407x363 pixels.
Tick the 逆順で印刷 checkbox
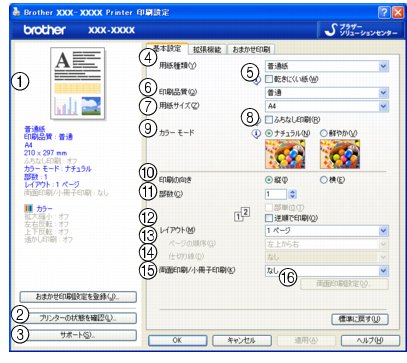269,218
